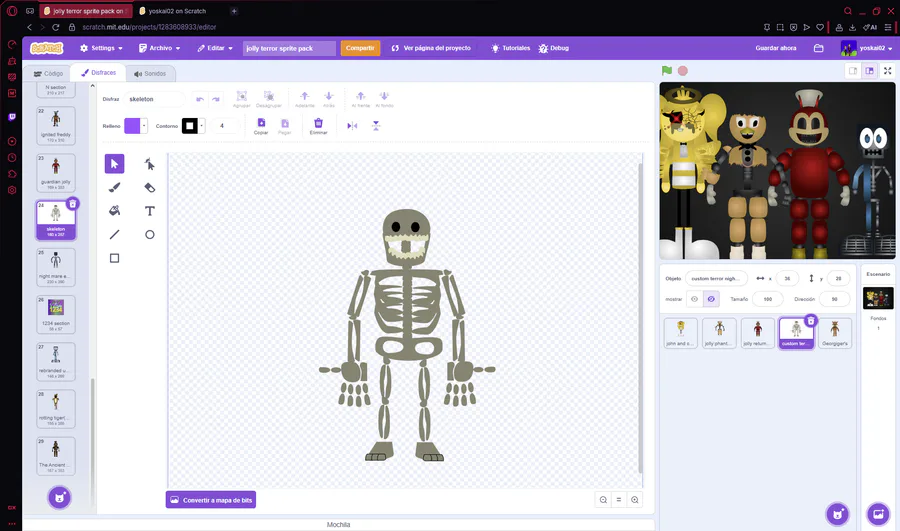Expand the yoskai02 account menu
The image size is (900, 531).
(x=867, y=48)
